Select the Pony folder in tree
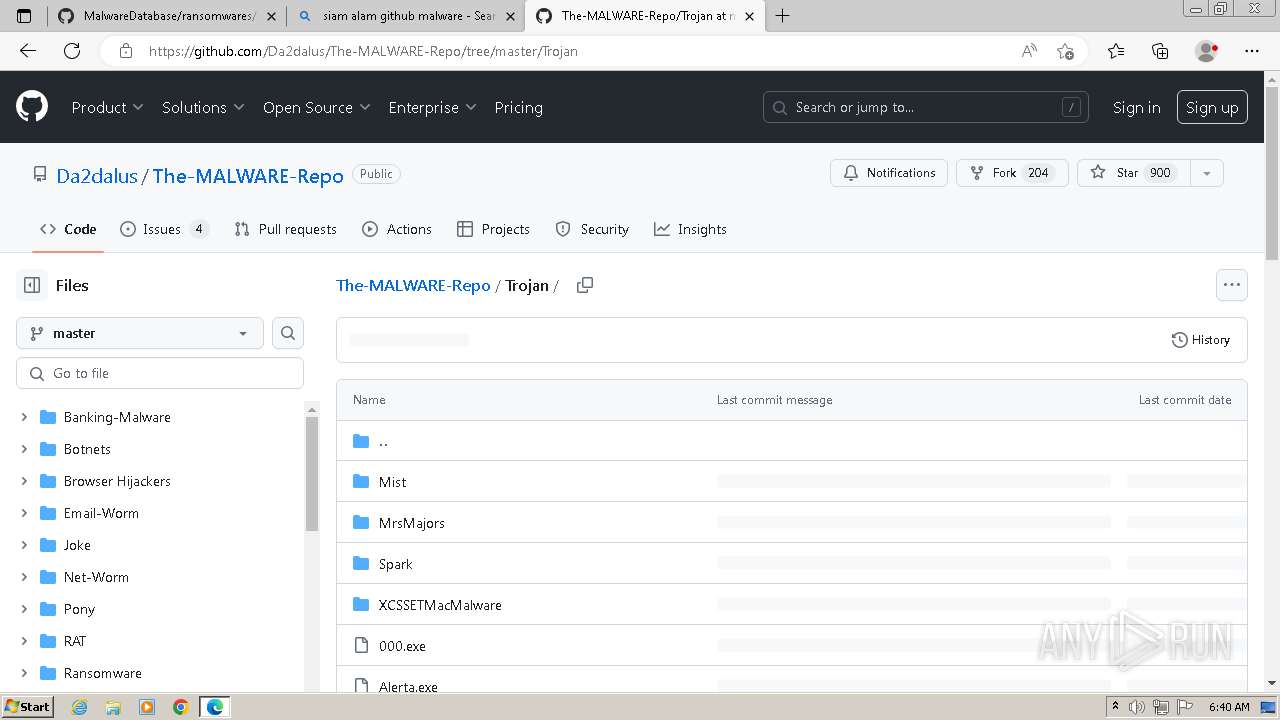 pos(79,609)
